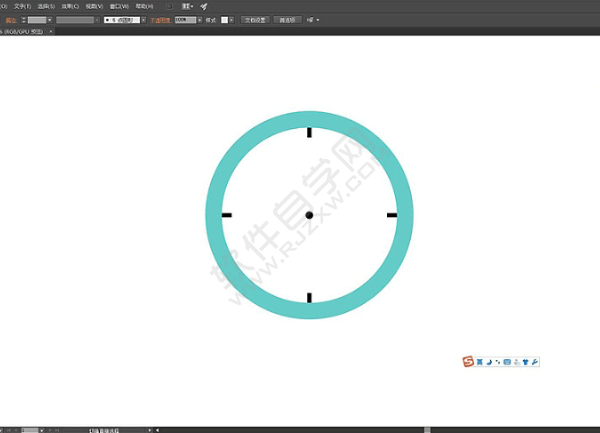
Task: Select the teal ring of the clock
Action: tap(214, 215)
